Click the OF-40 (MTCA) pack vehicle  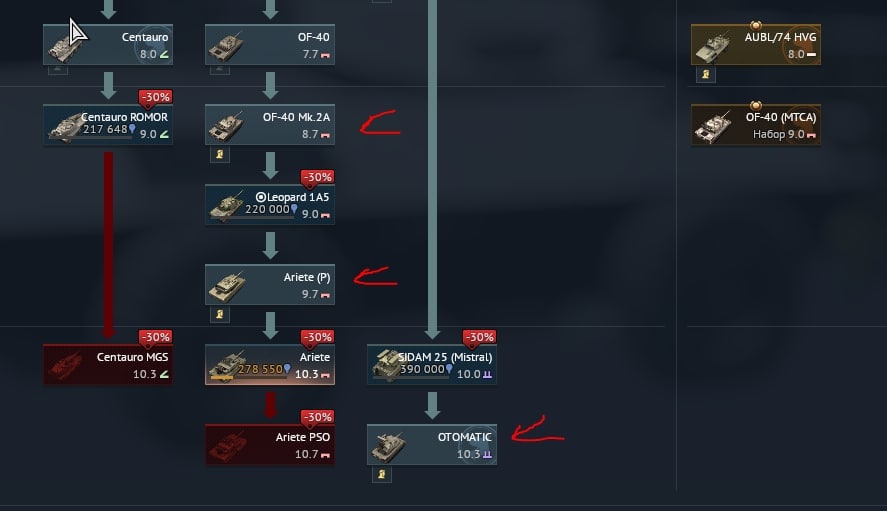pos(756,124)
